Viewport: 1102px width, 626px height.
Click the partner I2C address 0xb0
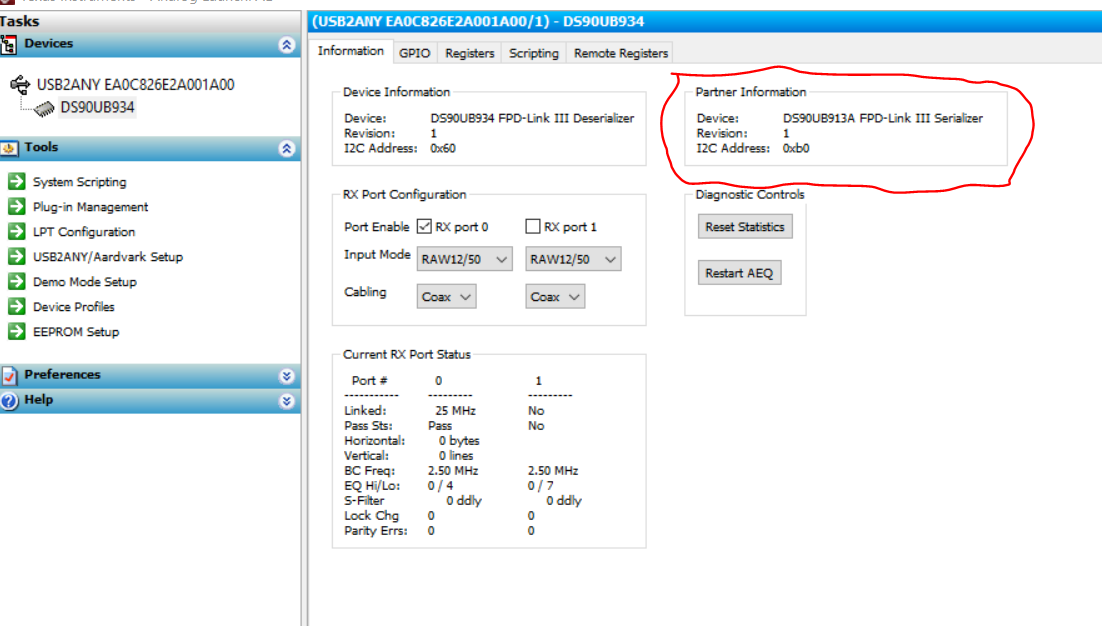[x=796, y=148]
